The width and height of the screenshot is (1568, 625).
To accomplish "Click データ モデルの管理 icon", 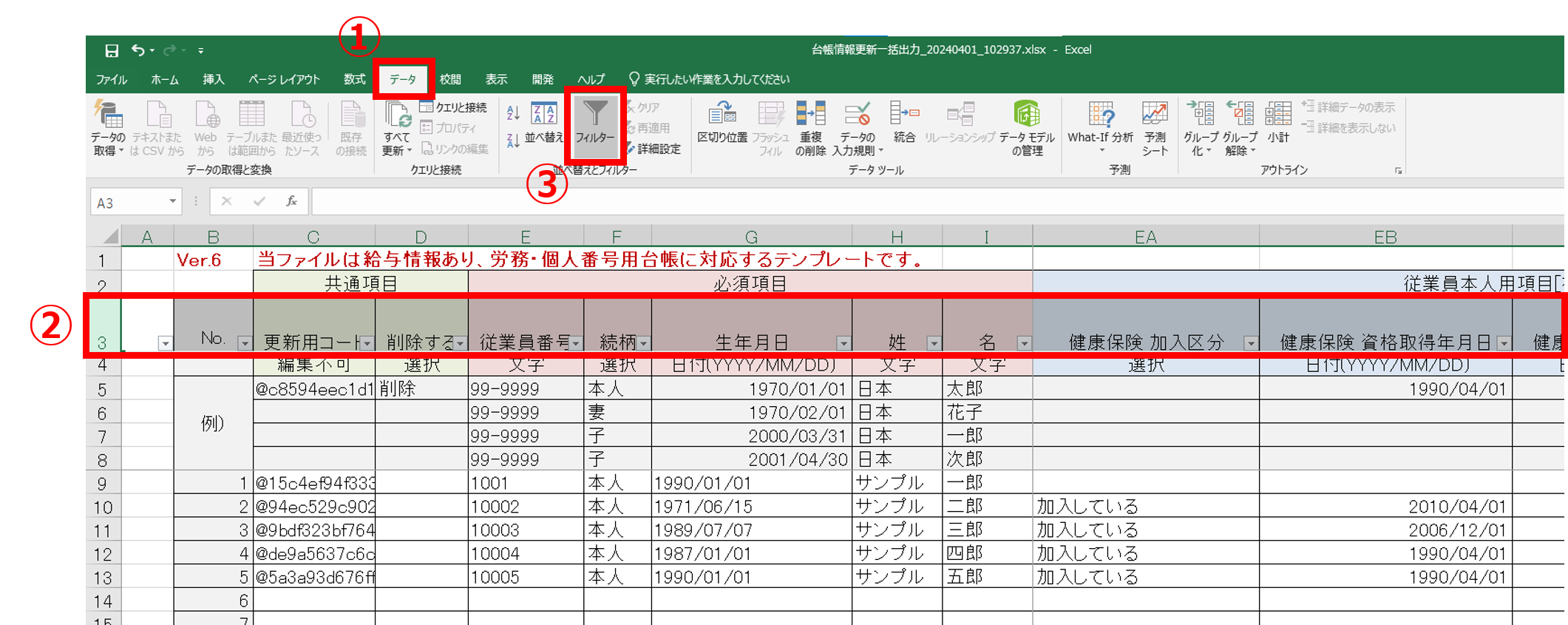I will [1027, 129].
